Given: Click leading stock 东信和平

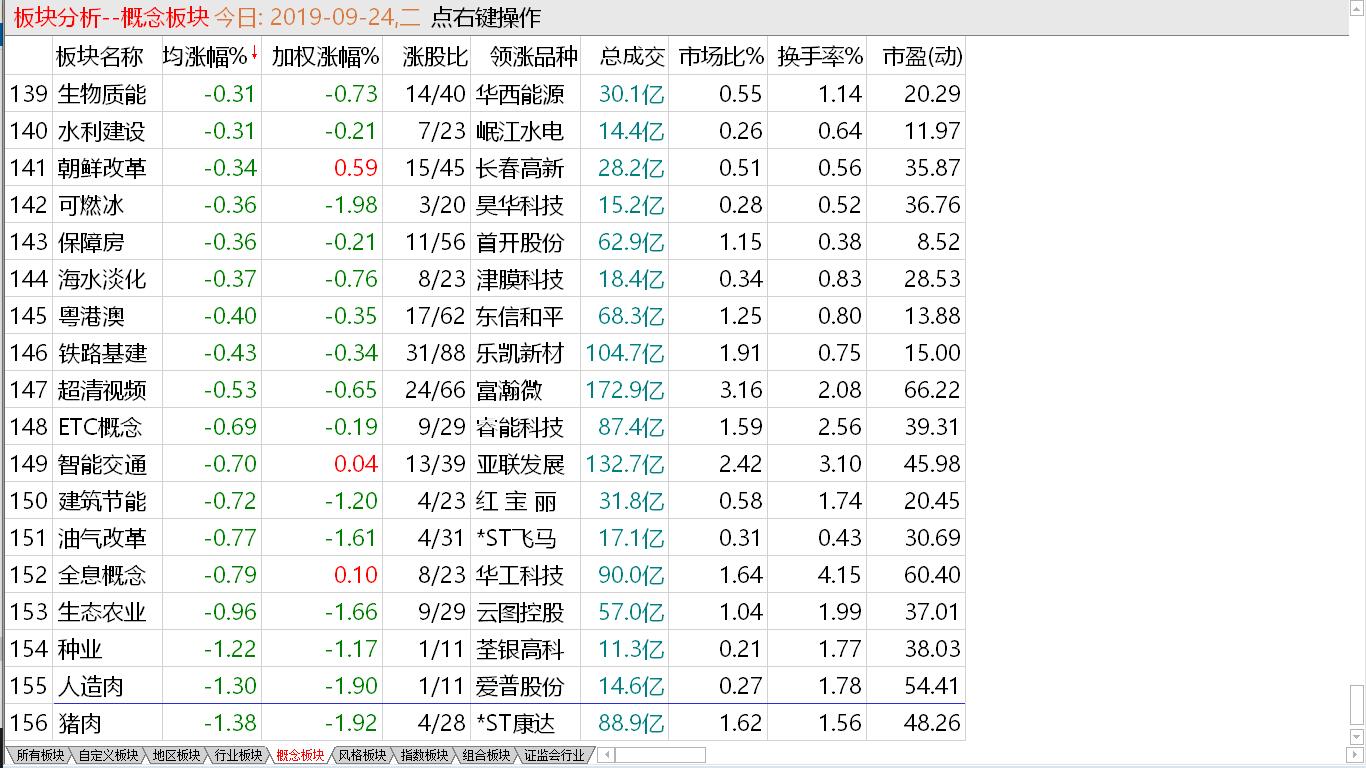Looking at the screenshot, I should tap(520, 316).
